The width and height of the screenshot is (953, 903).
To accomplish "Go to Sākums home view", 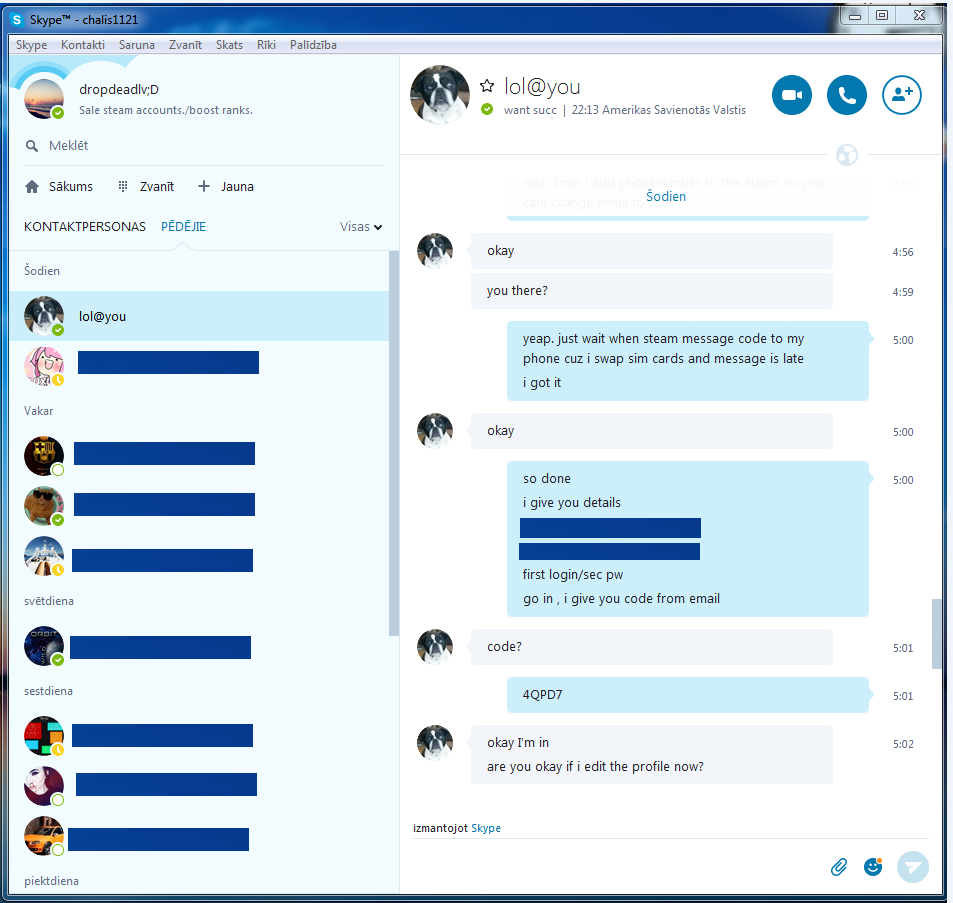I will 59,187.
